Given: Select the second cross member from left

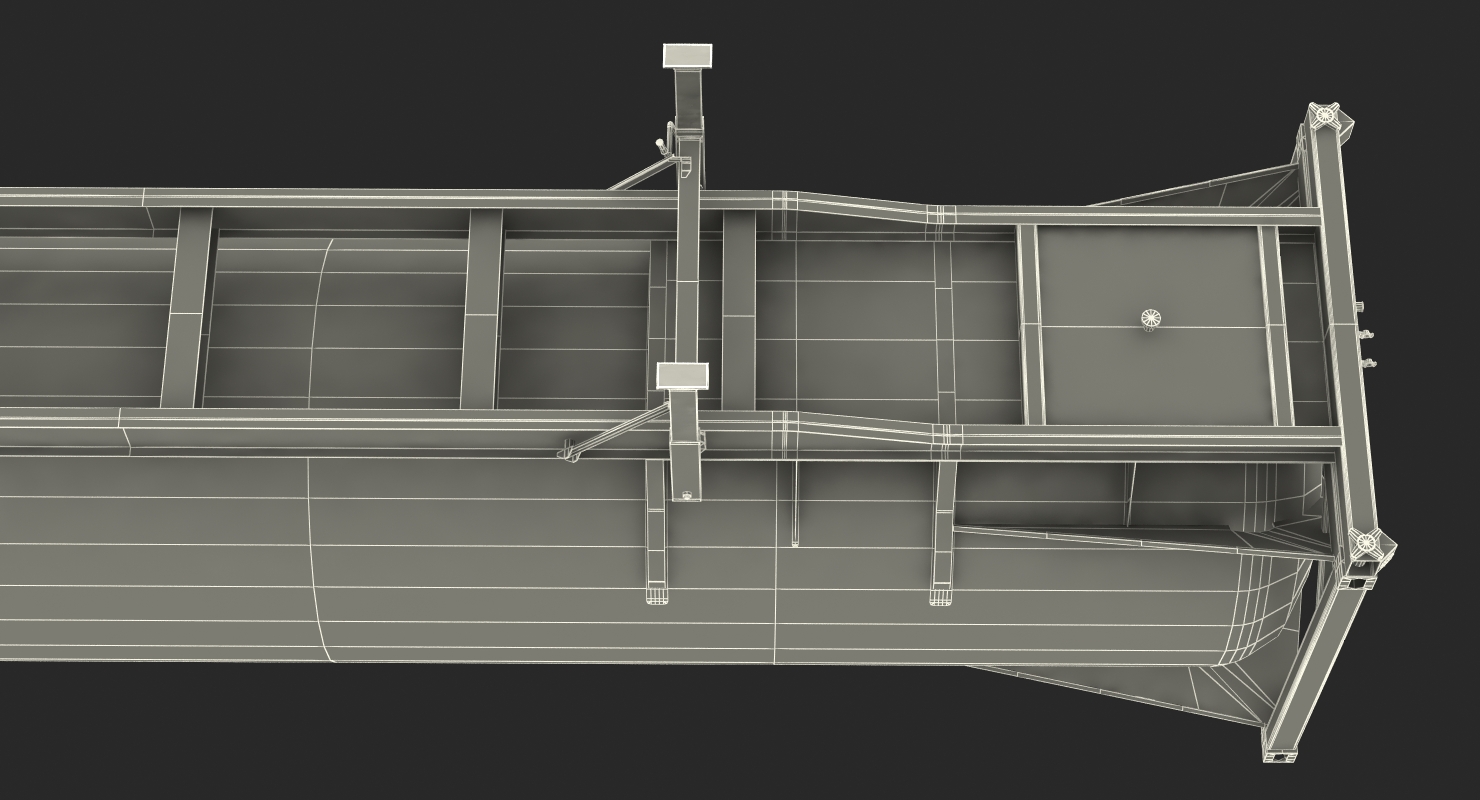Looking at the screenshot, I should [x=482, y=308].
